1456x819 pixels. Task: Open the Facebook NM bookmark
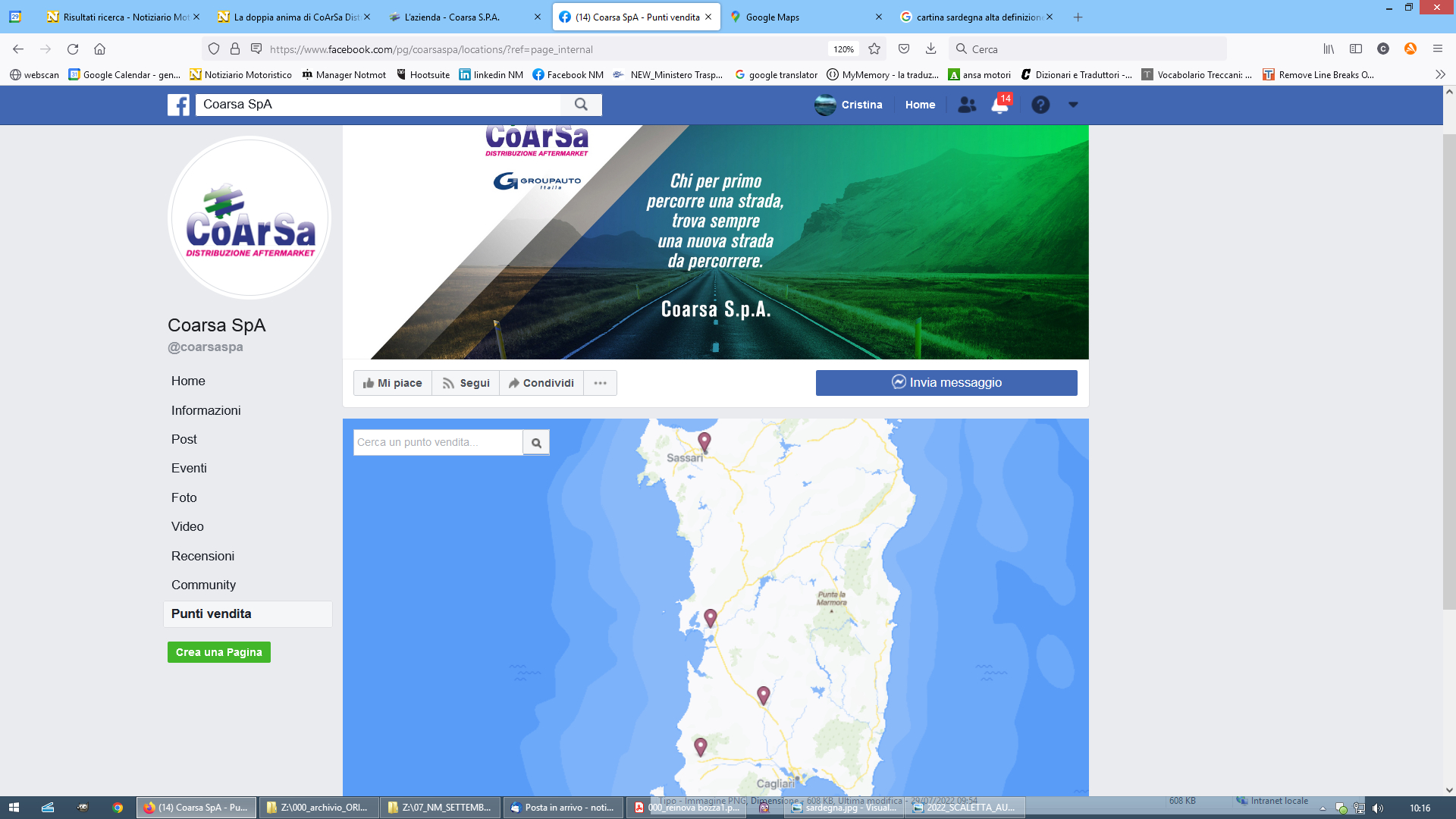pos(568,74)
